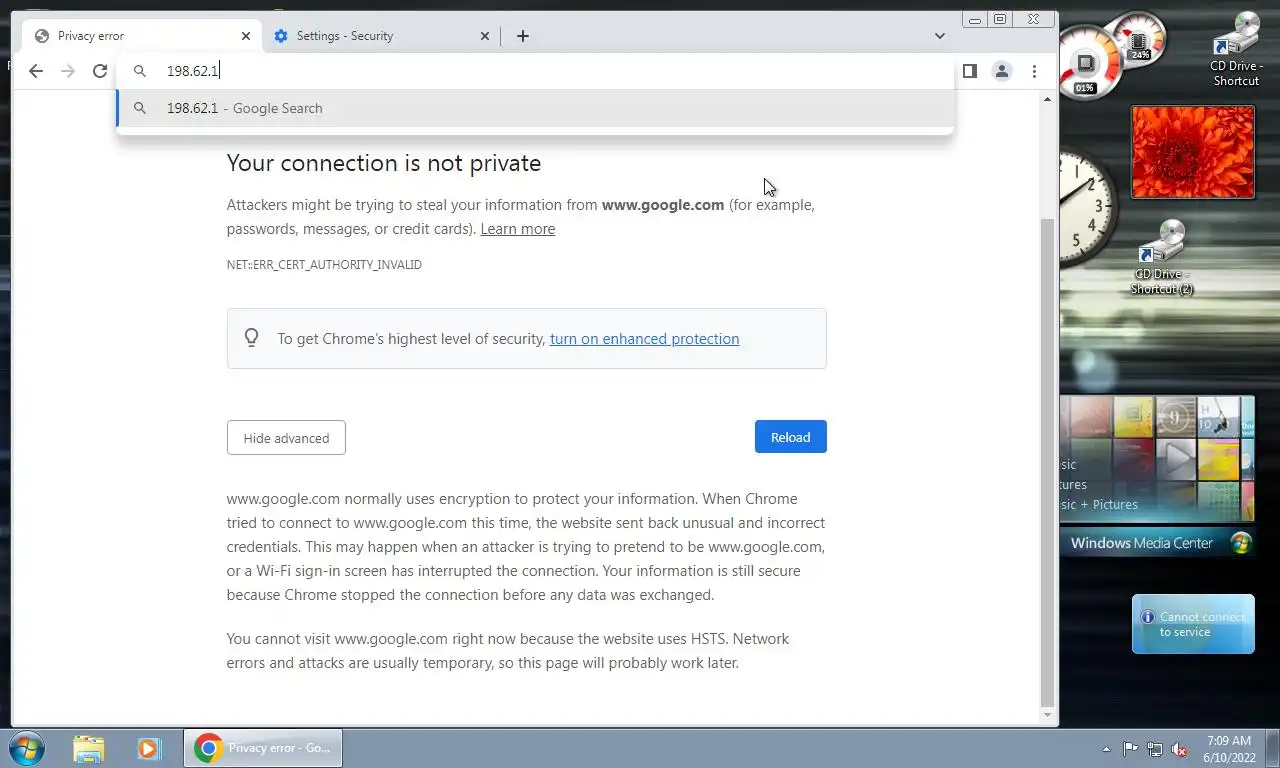The height and width of the screenshot is (768, 1280).
Task: Click the Windows Media Center gadget title
Action: point(1141,543)
